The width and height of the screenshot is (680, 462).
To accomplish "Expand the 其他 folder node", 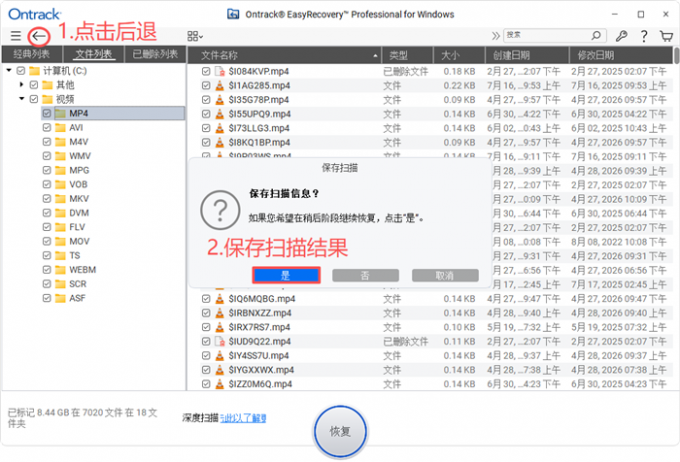I will [x=21, y=84].
